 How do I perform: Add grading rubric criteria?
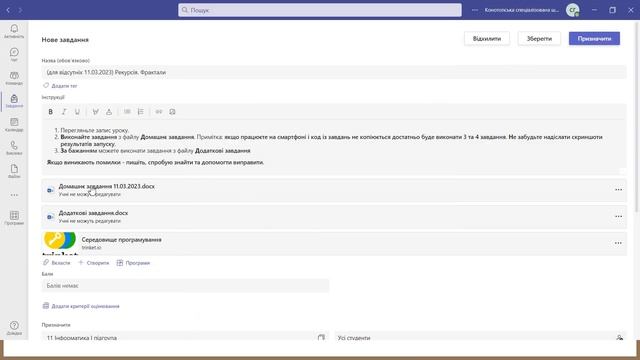pyautogui.click(x=81, y=306)
